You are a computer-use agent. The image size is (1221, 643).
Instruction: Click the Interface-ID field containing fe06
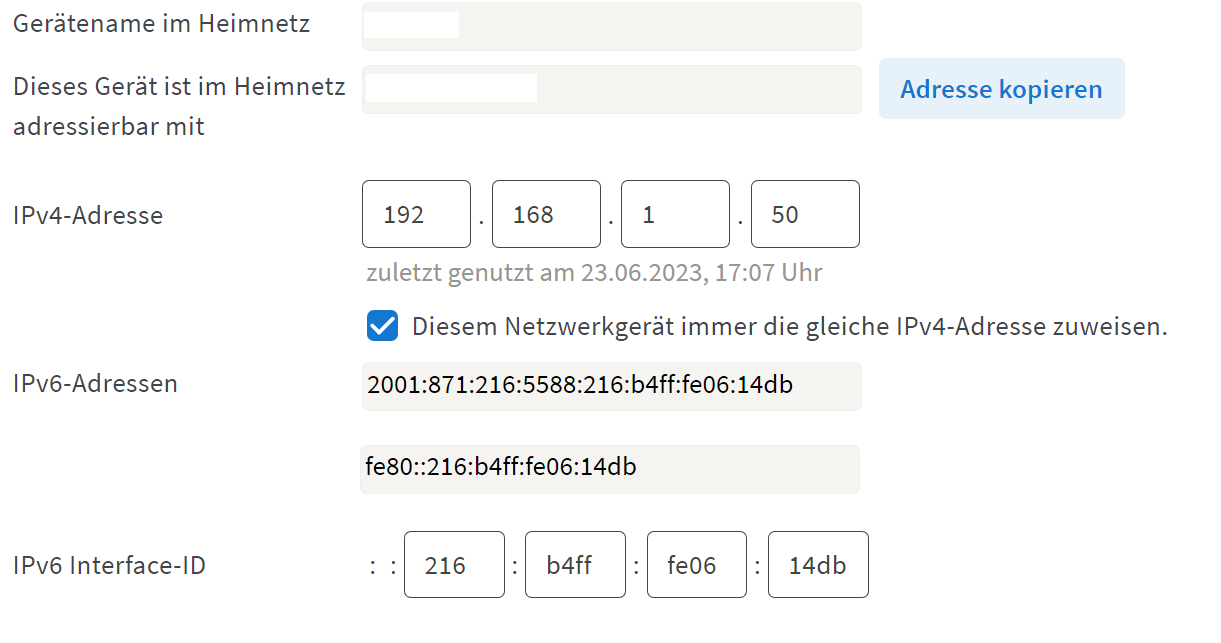(697, 565)
